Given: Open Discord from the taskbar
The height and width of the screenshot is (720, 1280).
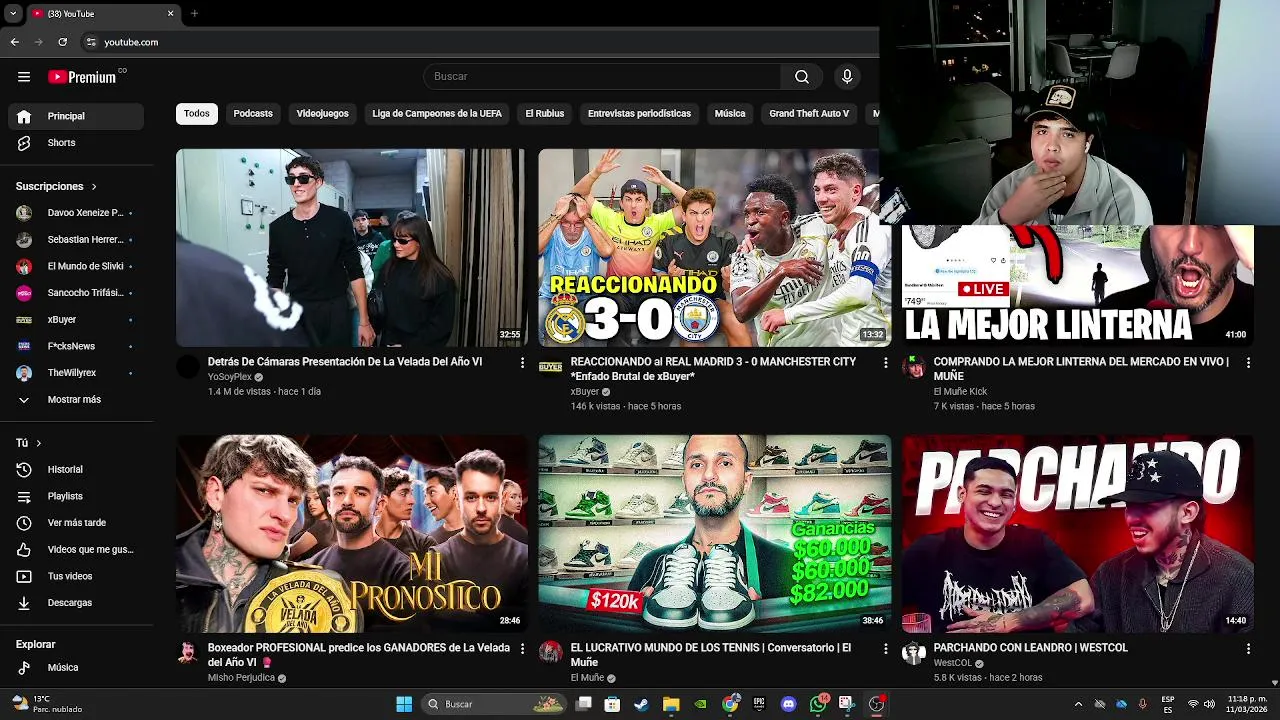Looking at the screenshot, I should pos(789,704).
